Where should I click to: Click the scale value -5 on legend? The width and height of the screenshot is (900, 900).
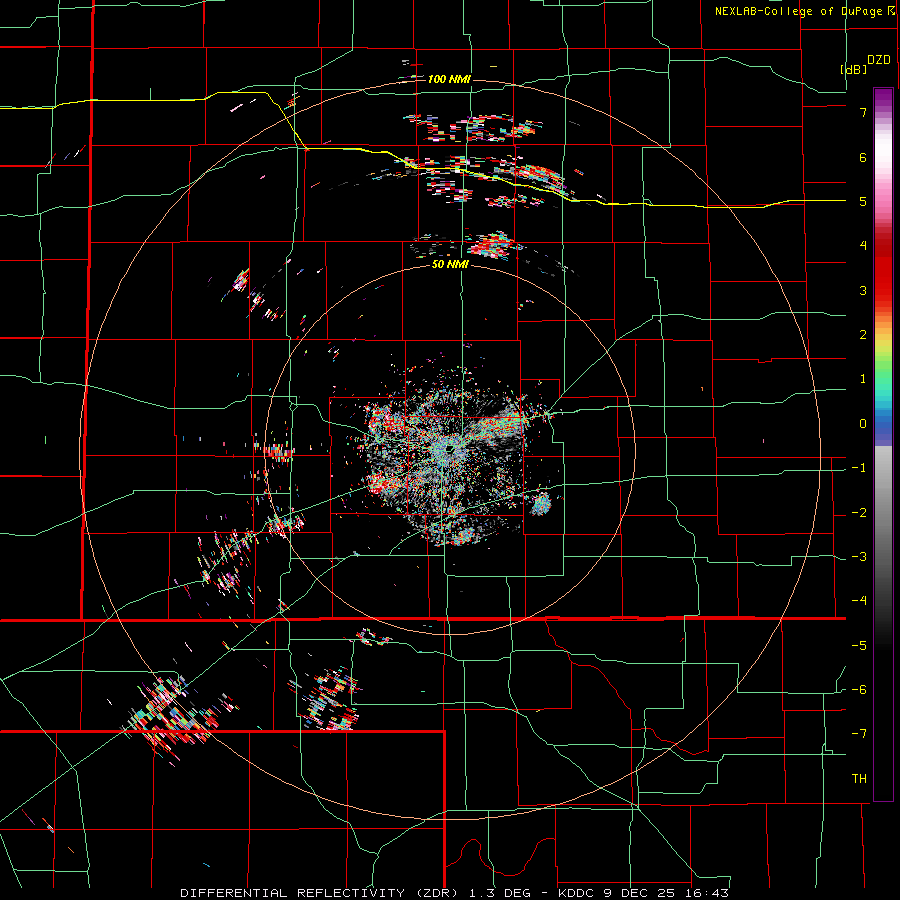point(859,646)
